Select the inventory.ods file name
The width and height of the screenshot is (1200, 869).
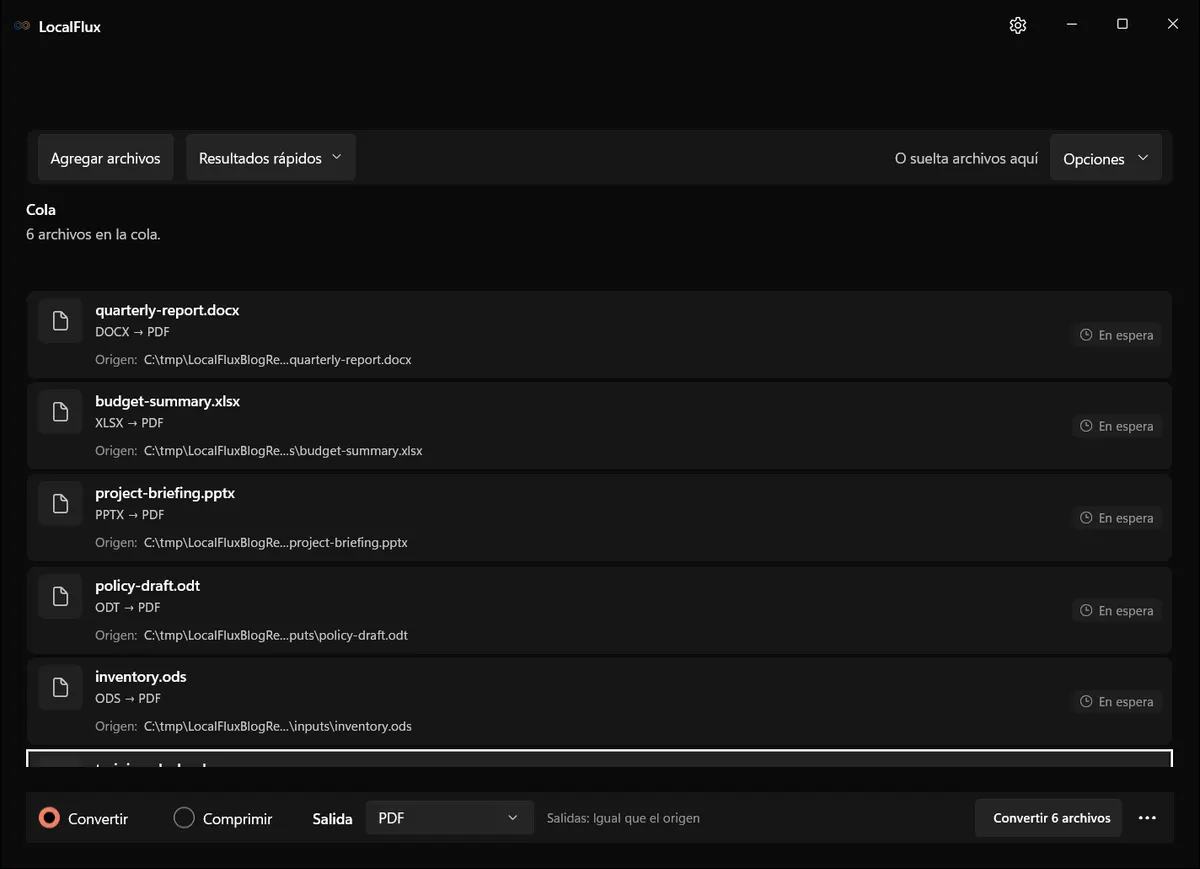coord(140,676)
